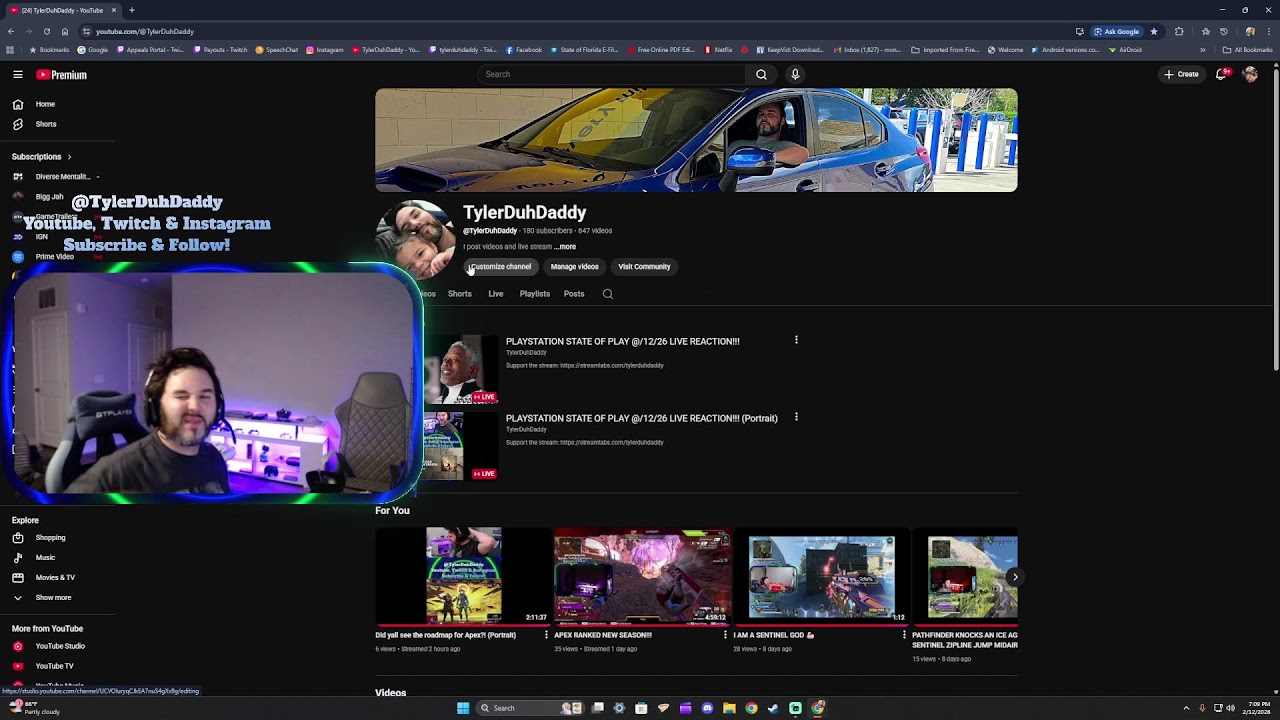
Task: Switch to the Playlists channel tab
Action: point(534,294)
